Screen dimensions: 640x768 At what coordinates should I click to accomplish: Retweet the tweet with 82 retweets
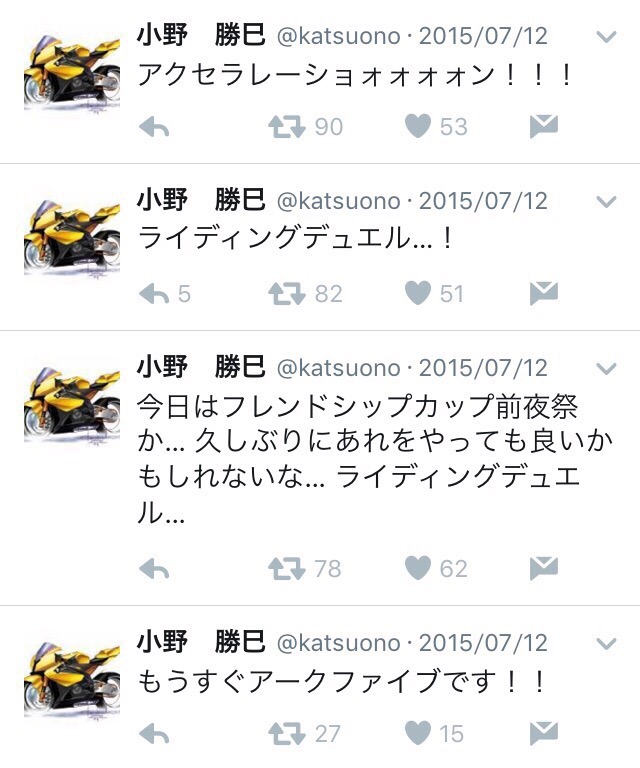(287, 294)
